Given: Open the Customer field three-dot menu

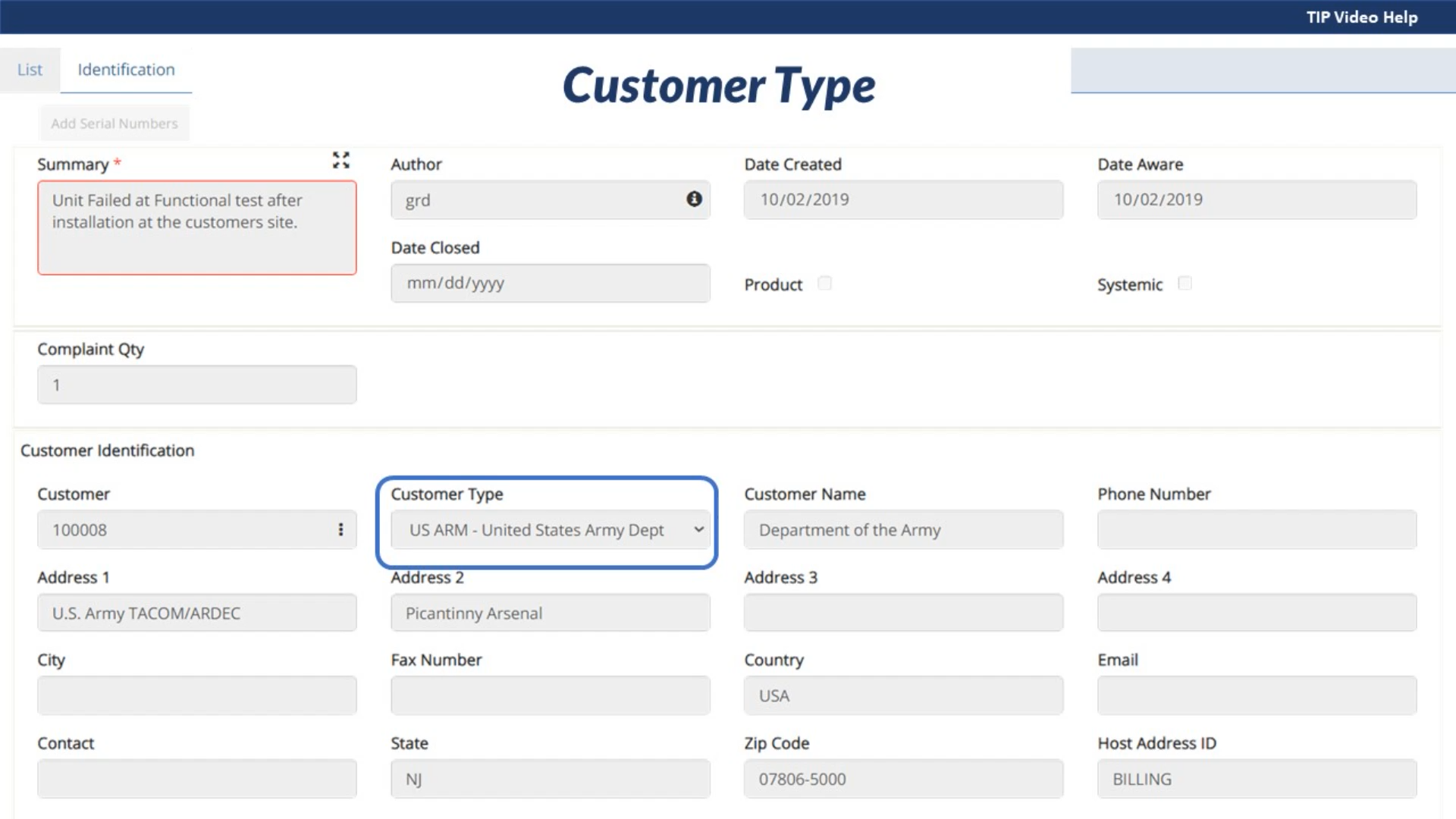Looking at the screenshot, I should pos(340,529).
